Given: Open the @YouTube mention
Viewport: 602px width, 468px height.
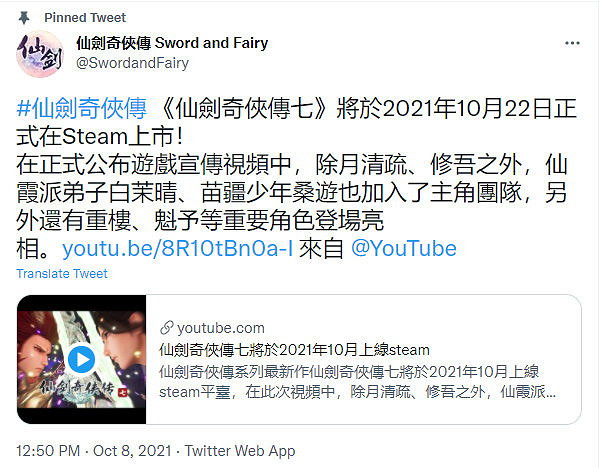Looking at the screenshot, I should (404, 248).
